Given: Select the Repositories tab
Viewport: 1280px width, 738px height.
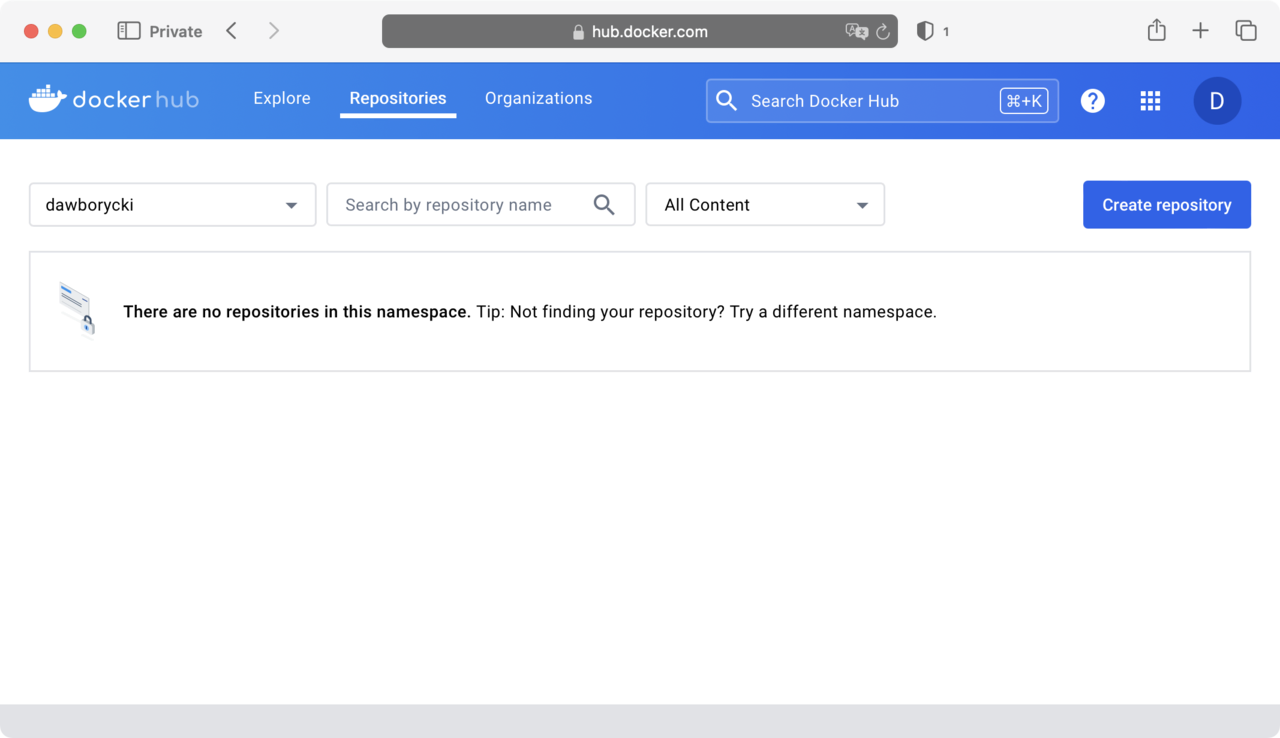Looking at the screenshot, I should [398, 98].
